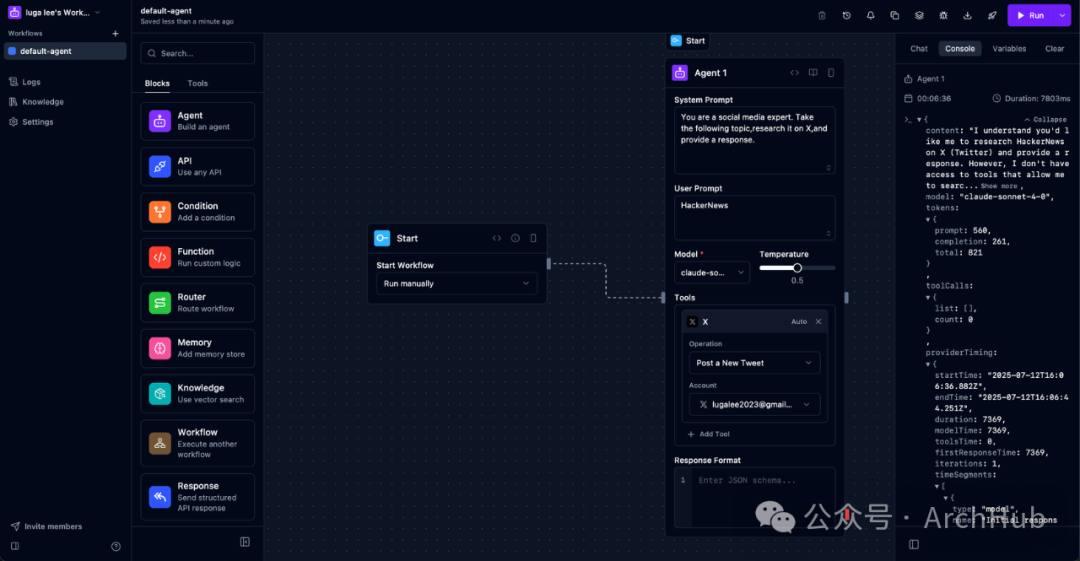This screenshot has width=1080, height=561.
Task: Run the workflow
Action: (1030, 15)
